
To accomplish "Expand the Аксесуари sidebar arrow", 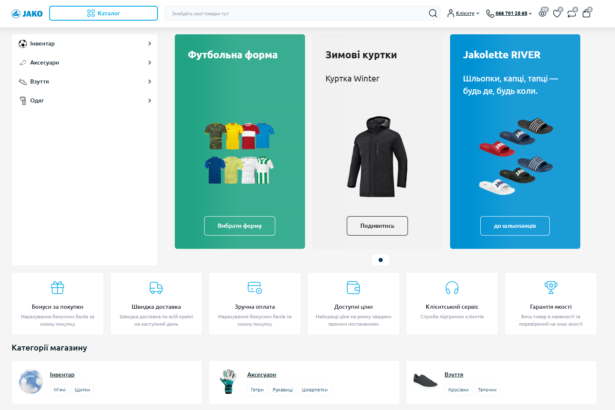I will pyautogui.click(x=149, y=62).
